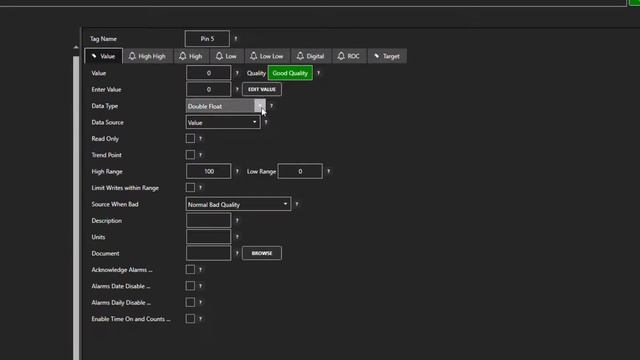Open help icon next to Tag Name
Screen dimensions: 640x360
[x=236, y=39]
